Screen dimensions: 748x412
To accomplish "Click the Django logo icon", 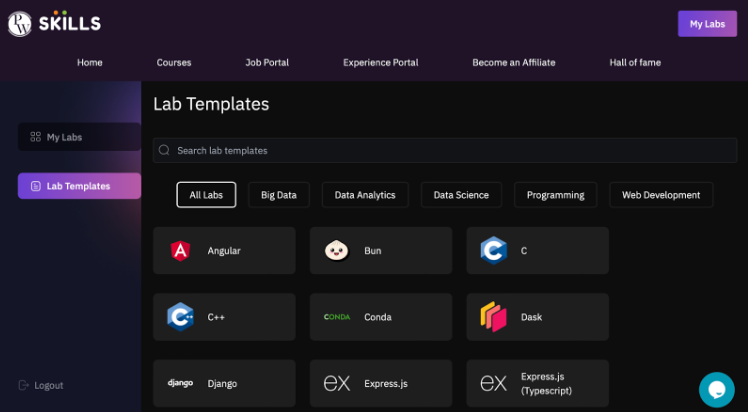I will click(180, 383).
